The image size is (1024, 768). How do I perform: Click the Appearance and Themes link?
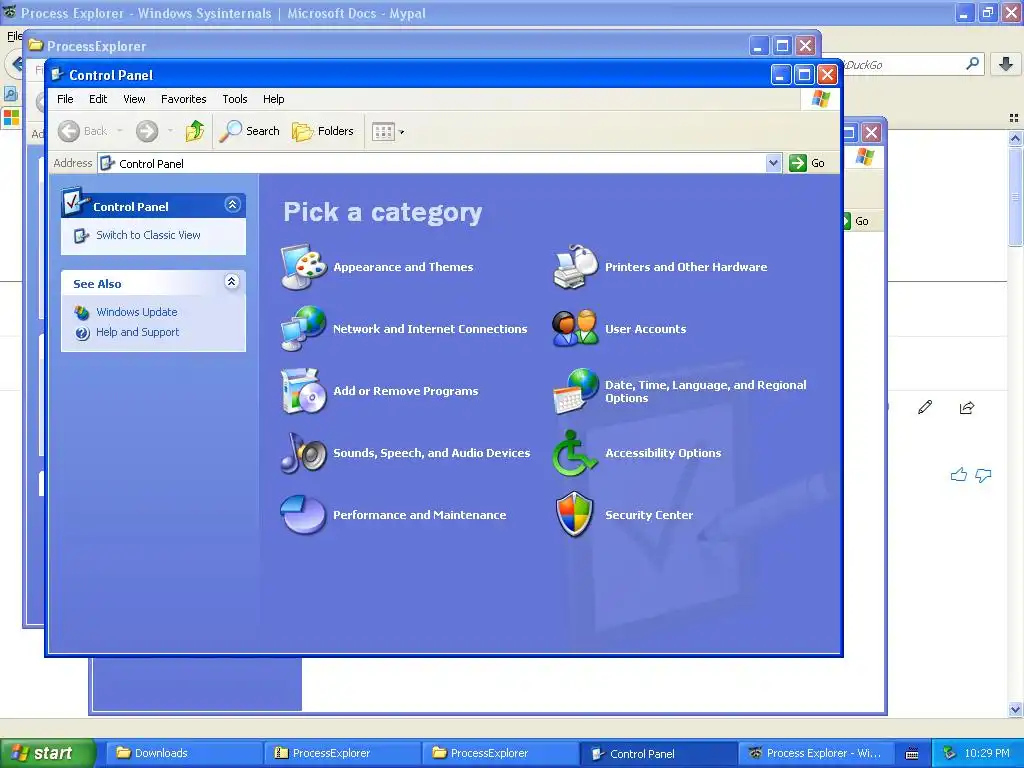(x=403, y=266)
